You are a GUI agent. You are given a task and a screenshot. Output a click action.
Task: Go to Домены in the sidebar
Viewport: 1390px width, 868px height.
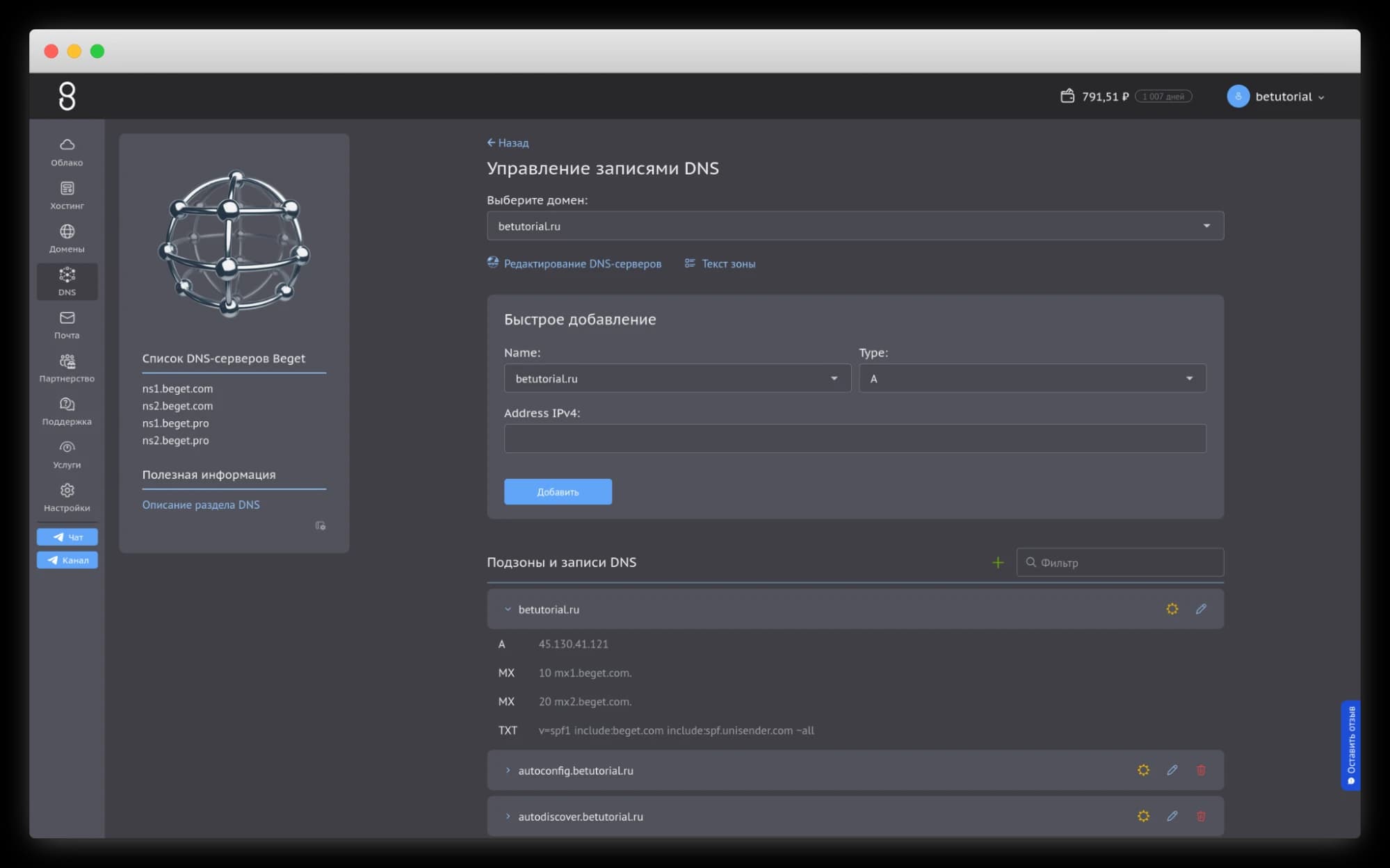[x=67, y=238]
